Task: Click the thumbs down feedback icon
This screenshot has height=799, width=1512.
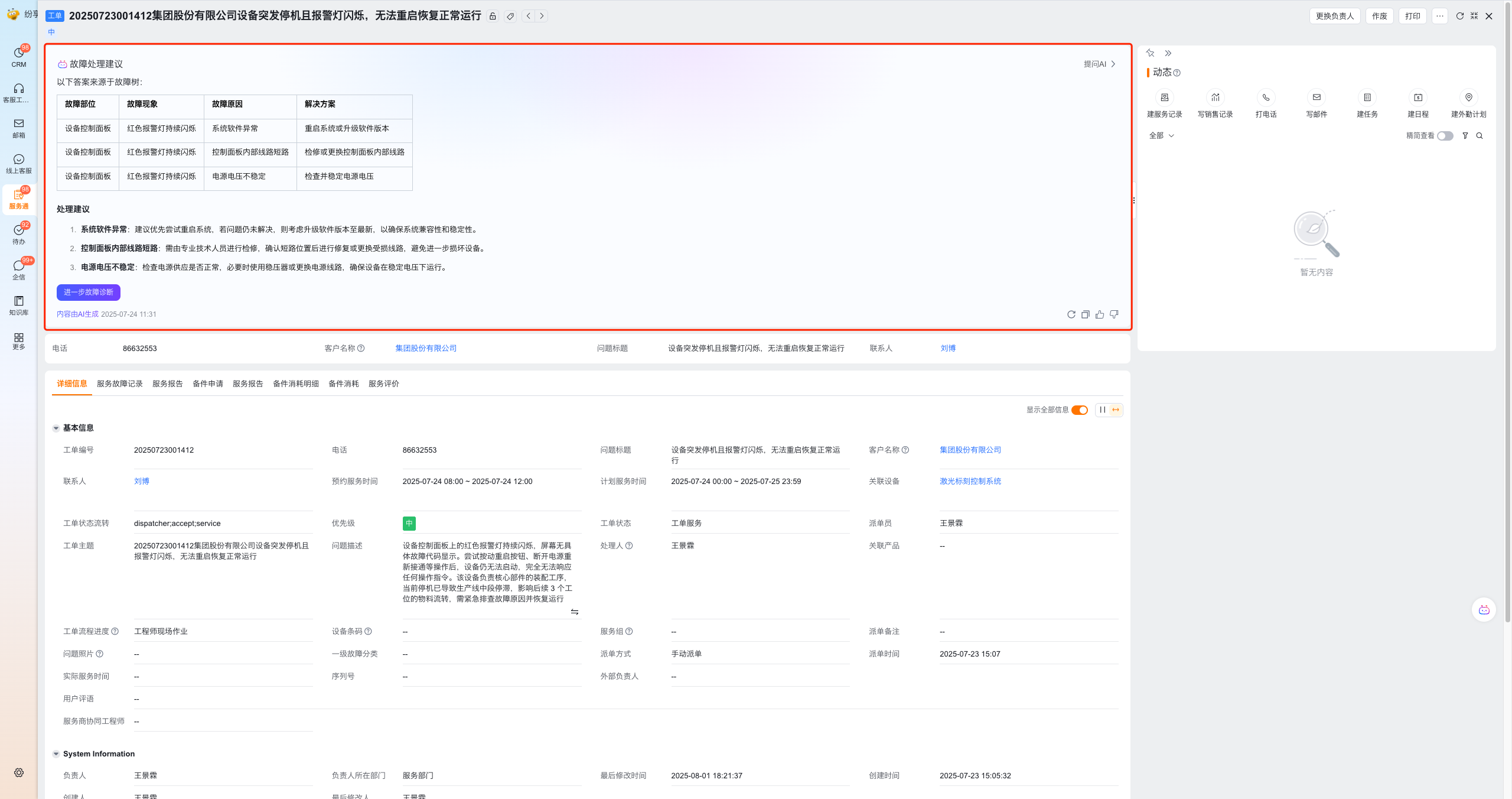Action: [1113, 314]
